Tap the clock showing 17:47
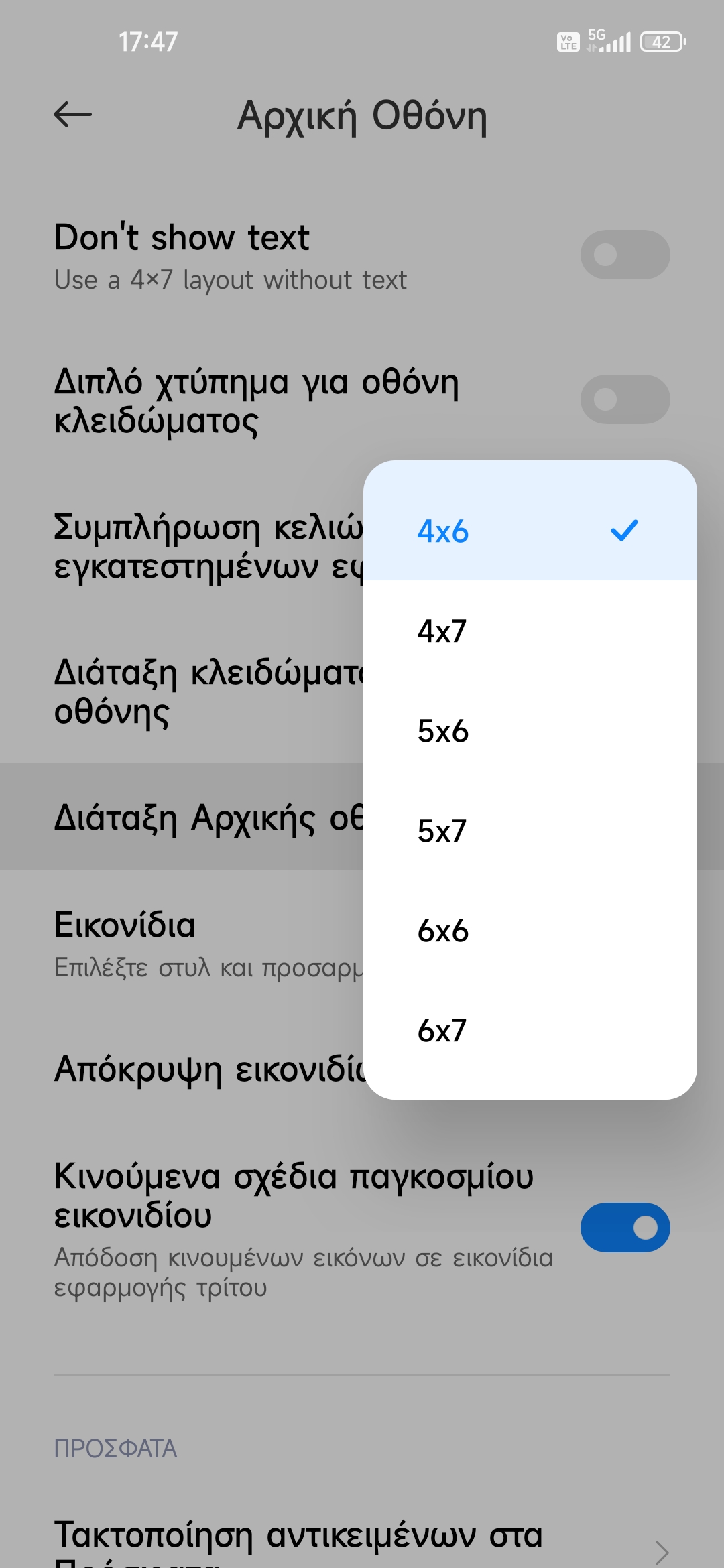Viewport: 724px width, 1568px height. pyautogui.click(x=148, y=42)
